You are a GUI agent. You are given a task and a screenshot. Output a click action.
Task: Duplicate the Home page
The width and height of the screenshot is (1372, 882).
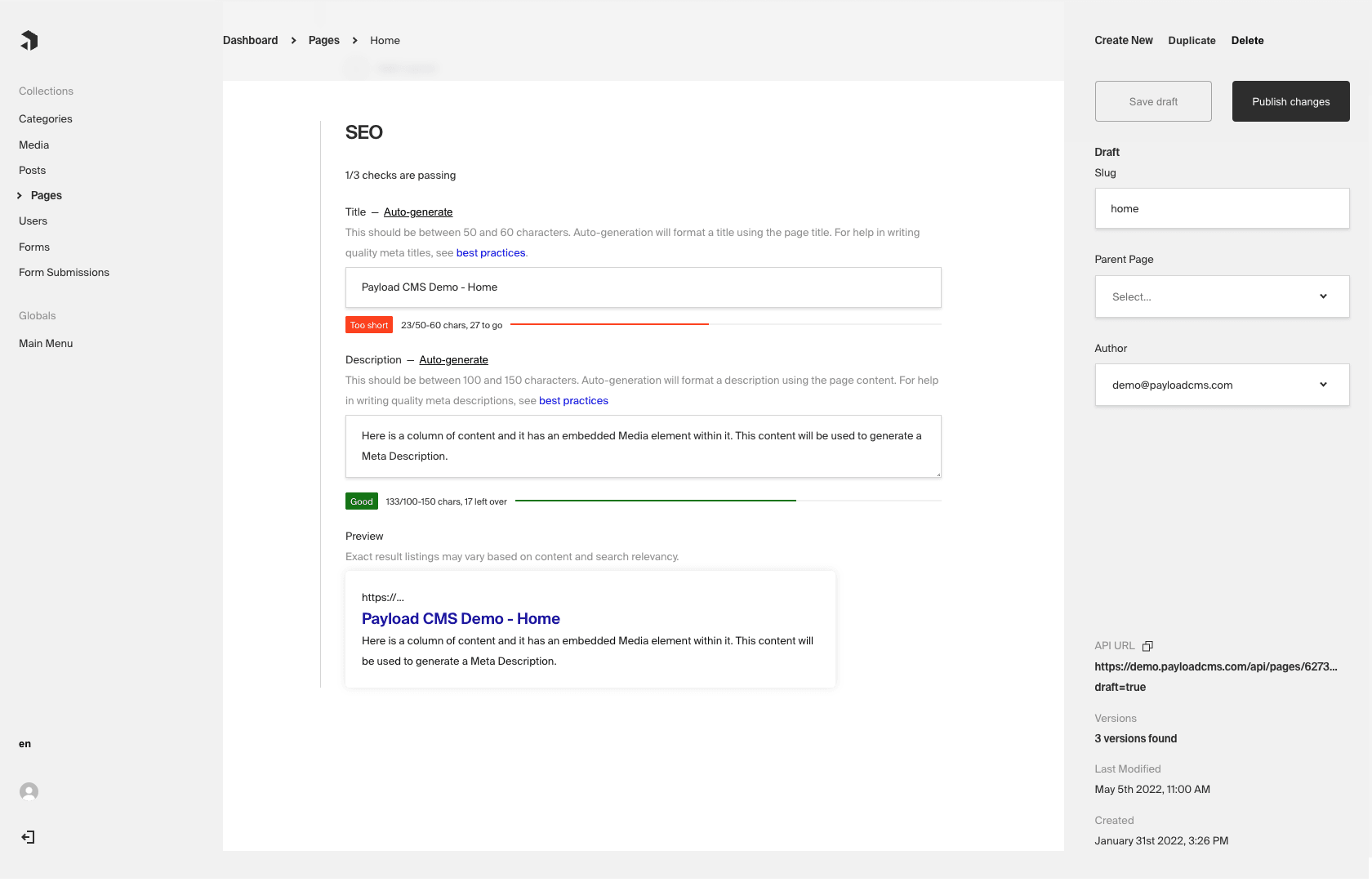point(1192,40)
